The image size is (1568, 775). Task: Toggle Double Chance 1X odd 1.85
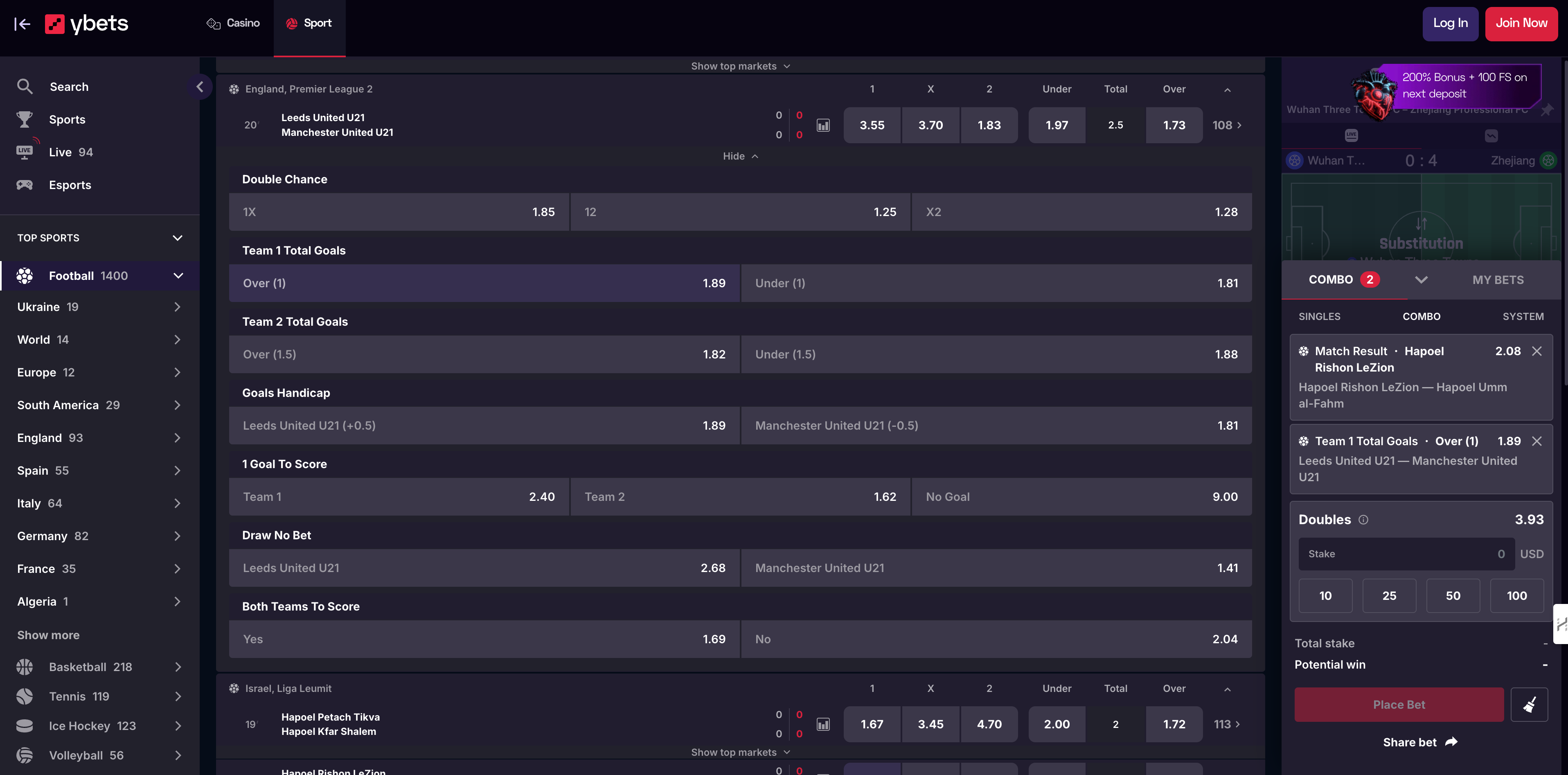pos(399,212)
